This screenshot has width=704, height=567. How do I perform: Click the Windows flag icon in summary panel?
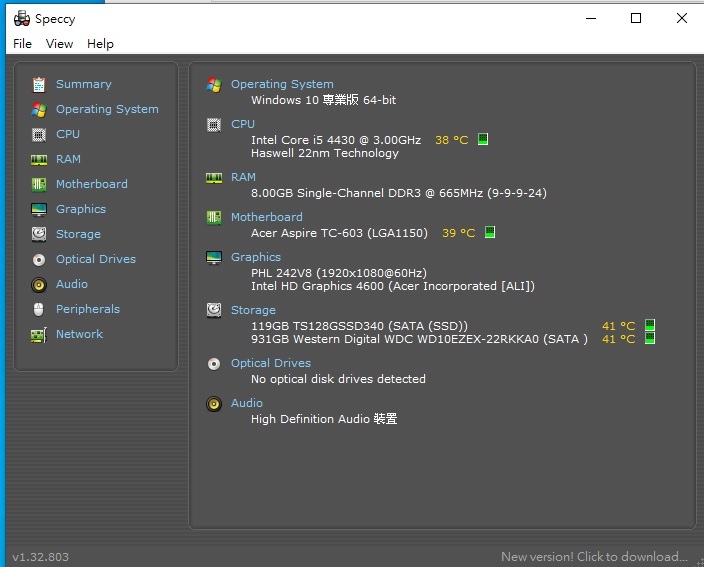214,84
